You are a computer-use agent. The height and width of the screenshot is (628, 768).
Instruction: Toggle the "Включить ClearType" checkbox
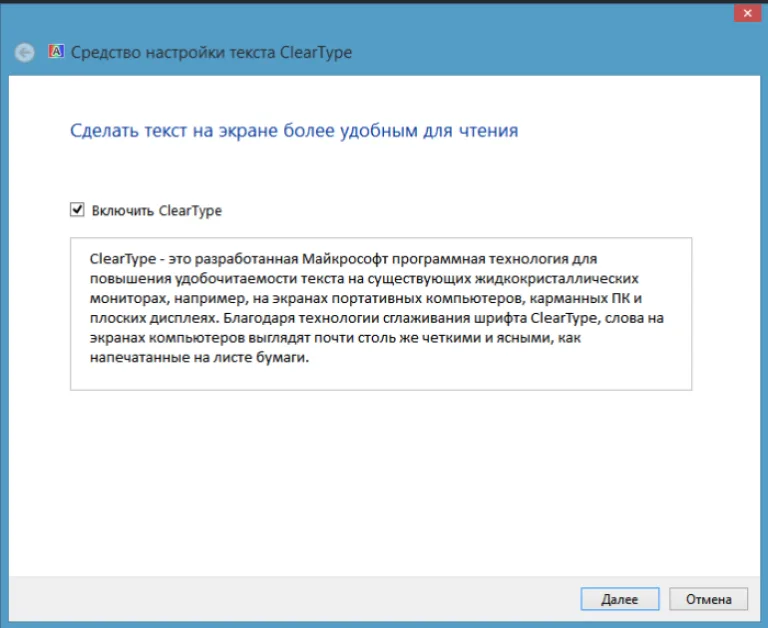coord(77,210)
